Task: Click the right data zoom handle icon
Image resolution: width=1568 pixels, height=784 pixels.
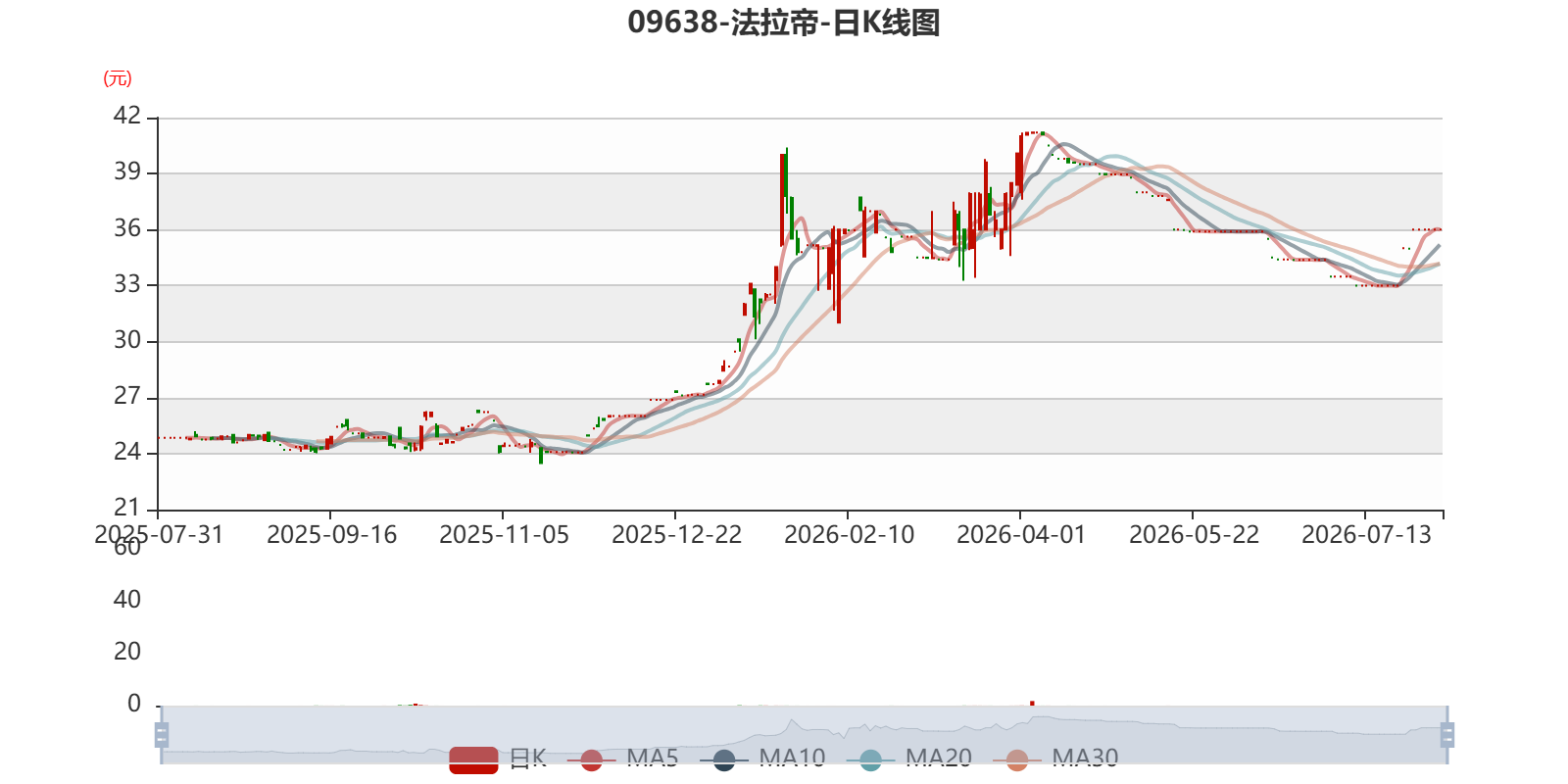Action: 1447,735
